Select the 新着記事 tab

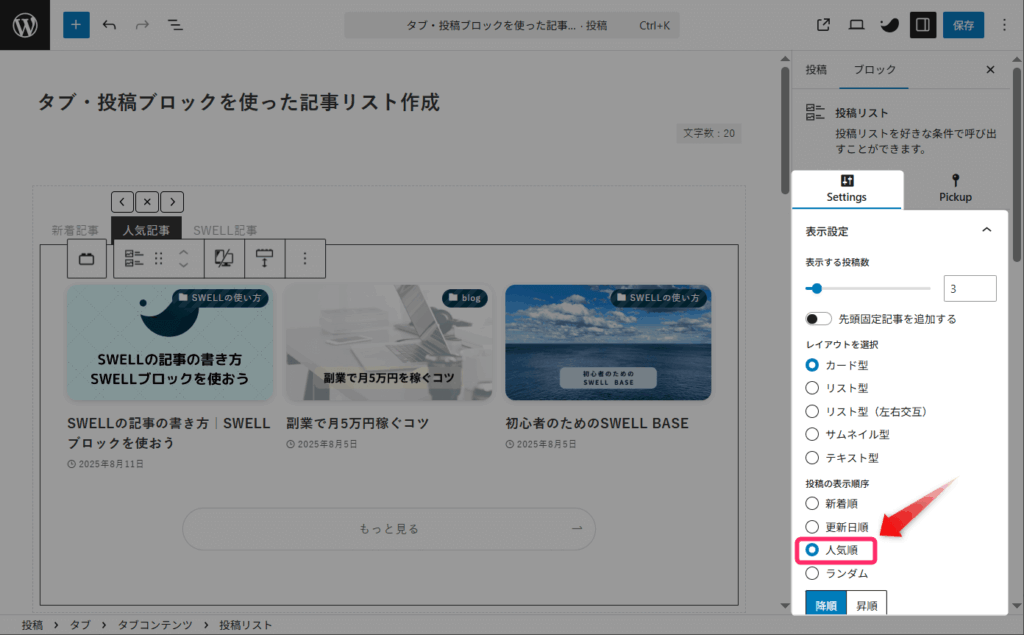pyautogui.click(x=75, y=231)
